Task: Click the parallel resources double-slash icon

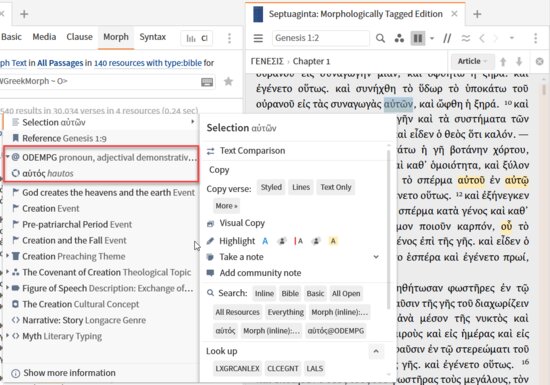Action: click(447, 38)
